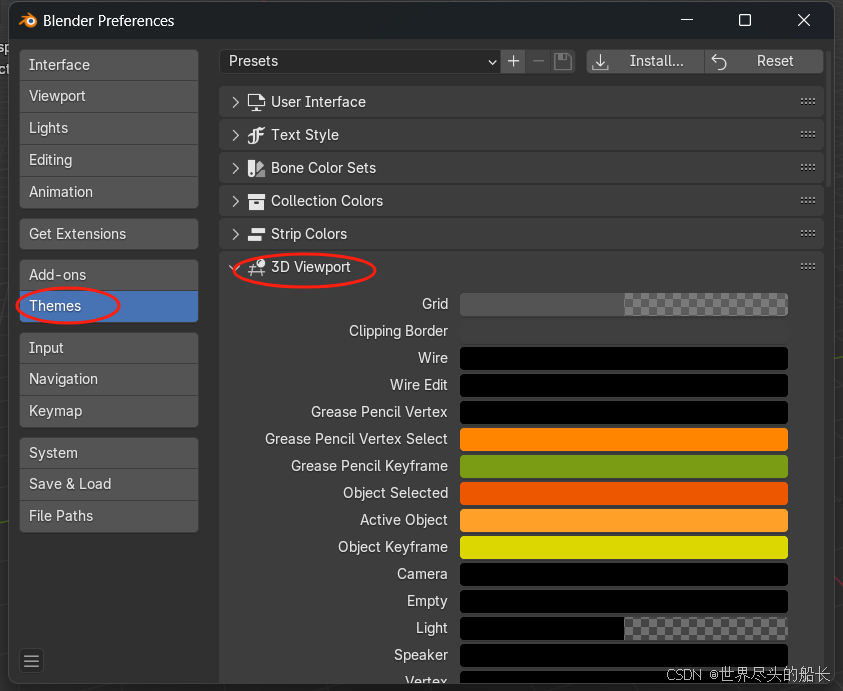Viewport: 843px width, 691px height.
Task: Open the Get Extensions tab
Action: pos(109,234)
